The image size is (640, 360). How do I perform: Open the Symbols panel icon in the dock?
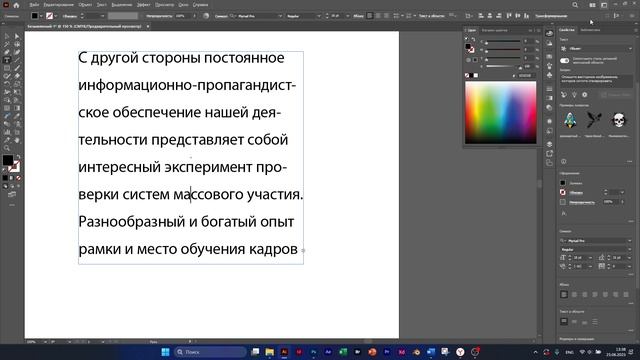coord(549,75)
